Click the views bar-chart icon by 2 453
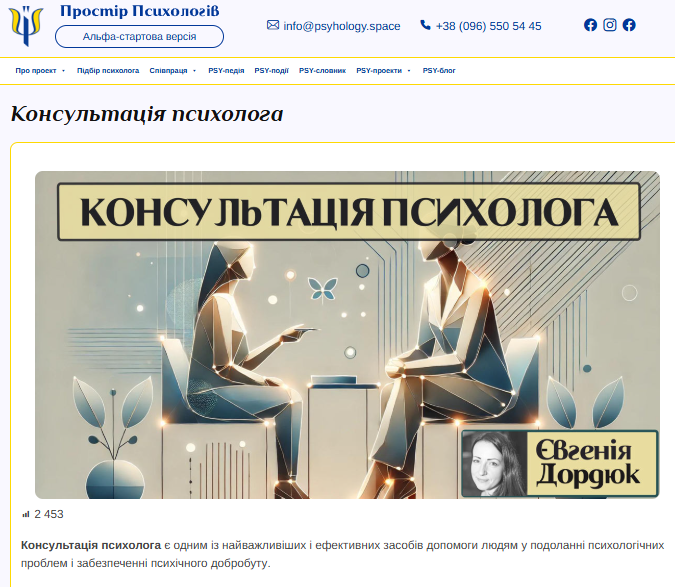675x587 pixels. point(26,514)
